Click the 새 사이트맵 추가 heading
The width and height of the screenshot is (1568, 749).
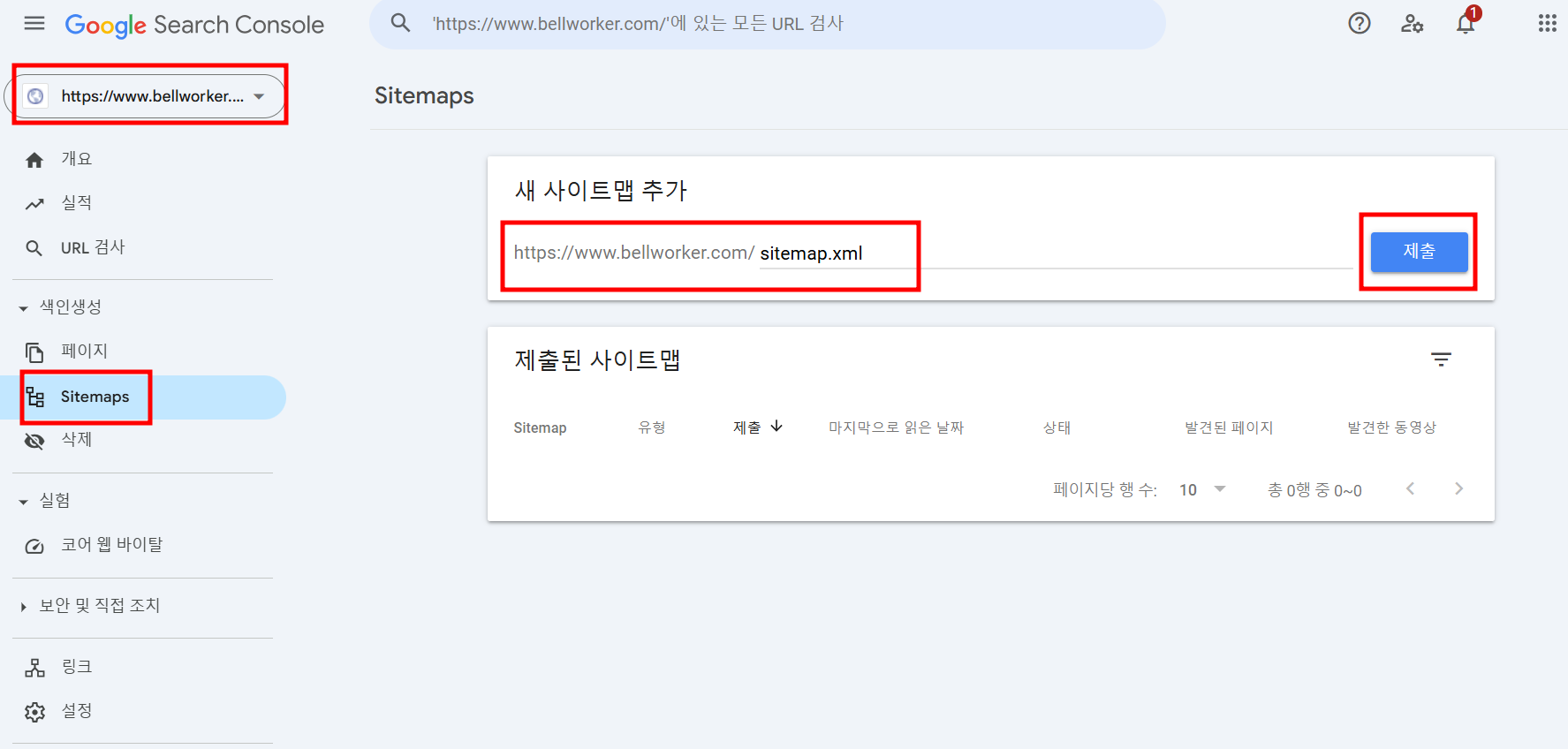point(601,191)
